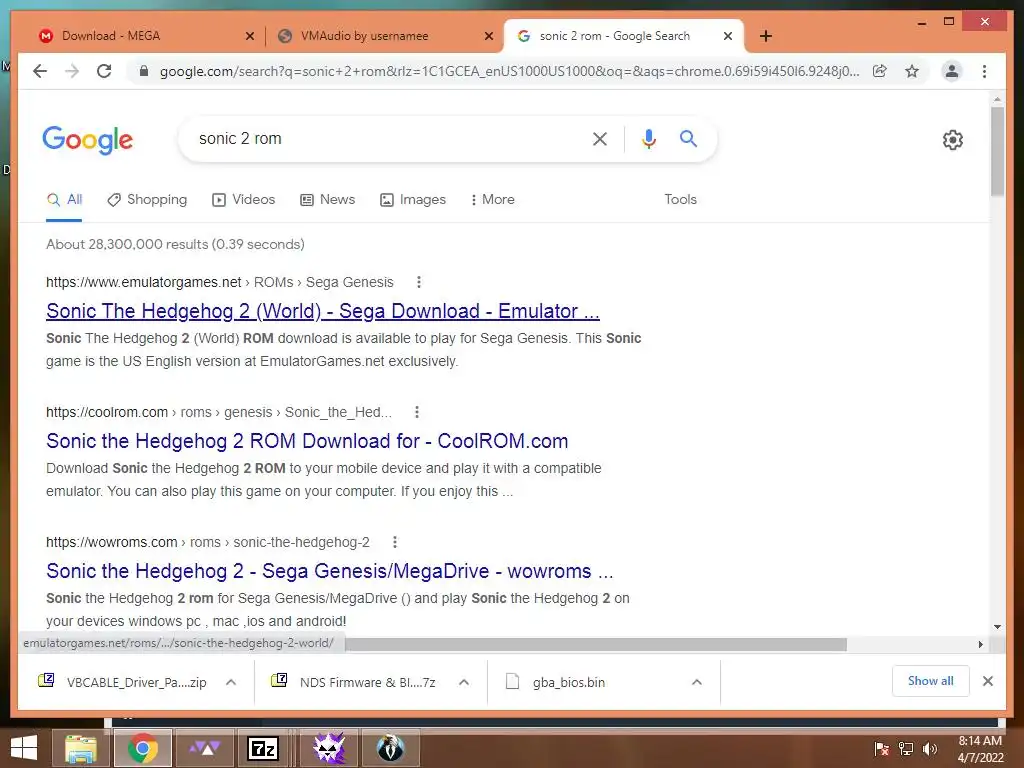Select the Shopping results tab

click(147, 199)
